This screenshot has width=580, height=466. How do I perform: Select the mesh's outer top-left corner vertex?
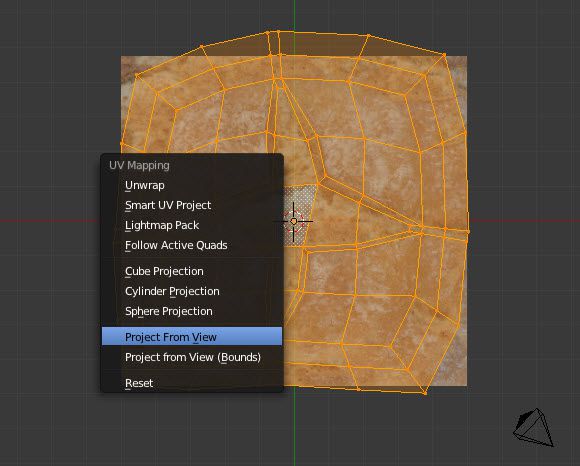[137, 75]
